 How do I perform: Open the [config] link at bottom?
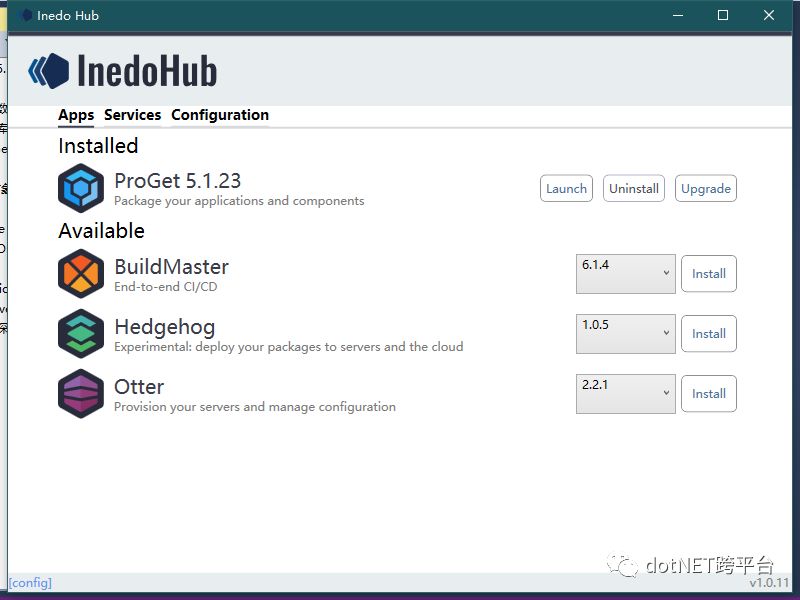tap(30, 583)
